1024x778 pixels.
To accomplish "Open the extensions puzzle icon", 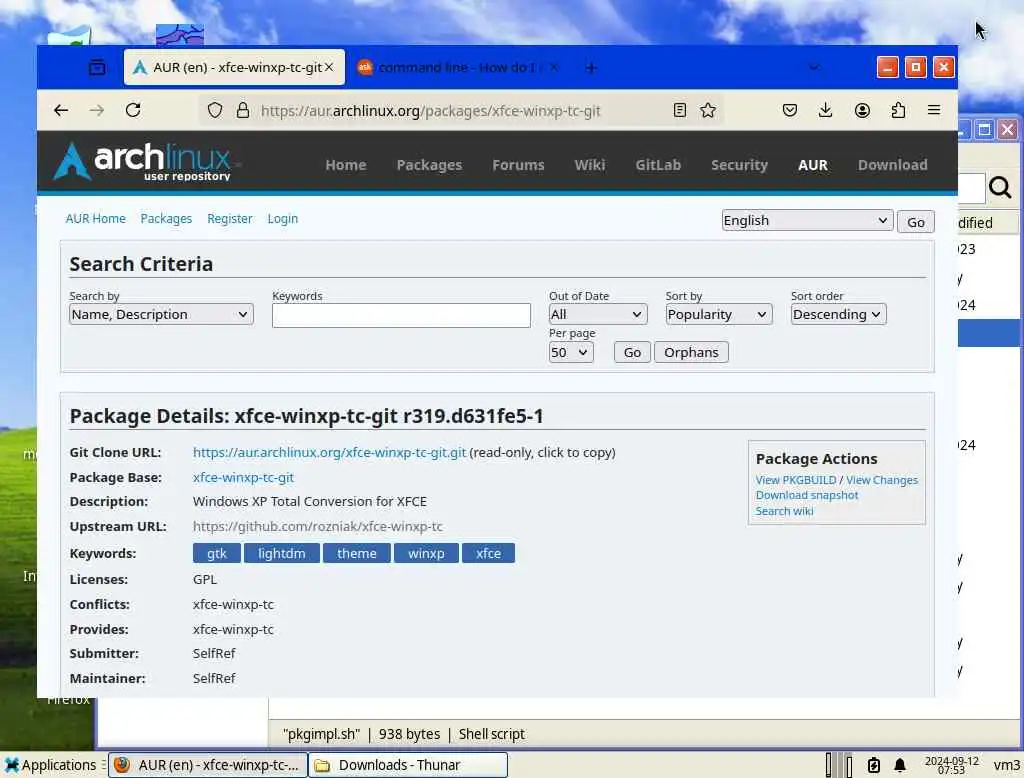I will tap(898, 110).
